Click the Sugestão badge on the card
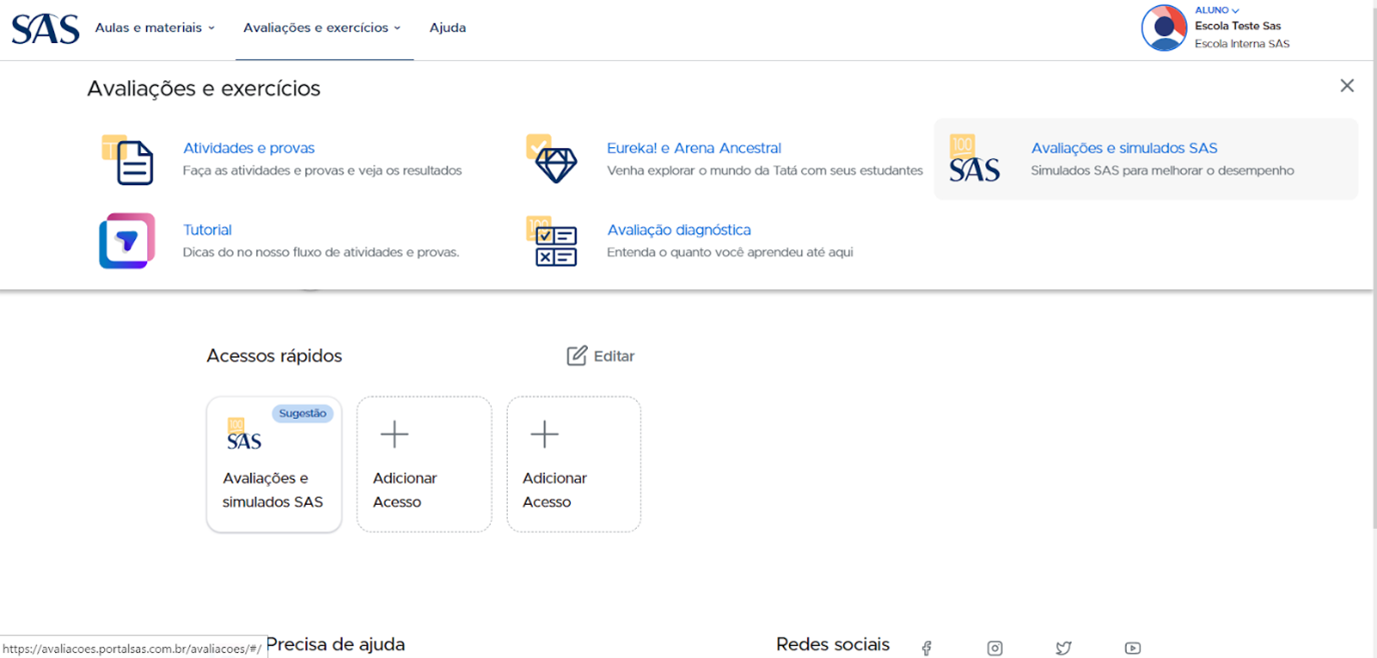This screenshot has height=658, width=1377. [303, 413]
